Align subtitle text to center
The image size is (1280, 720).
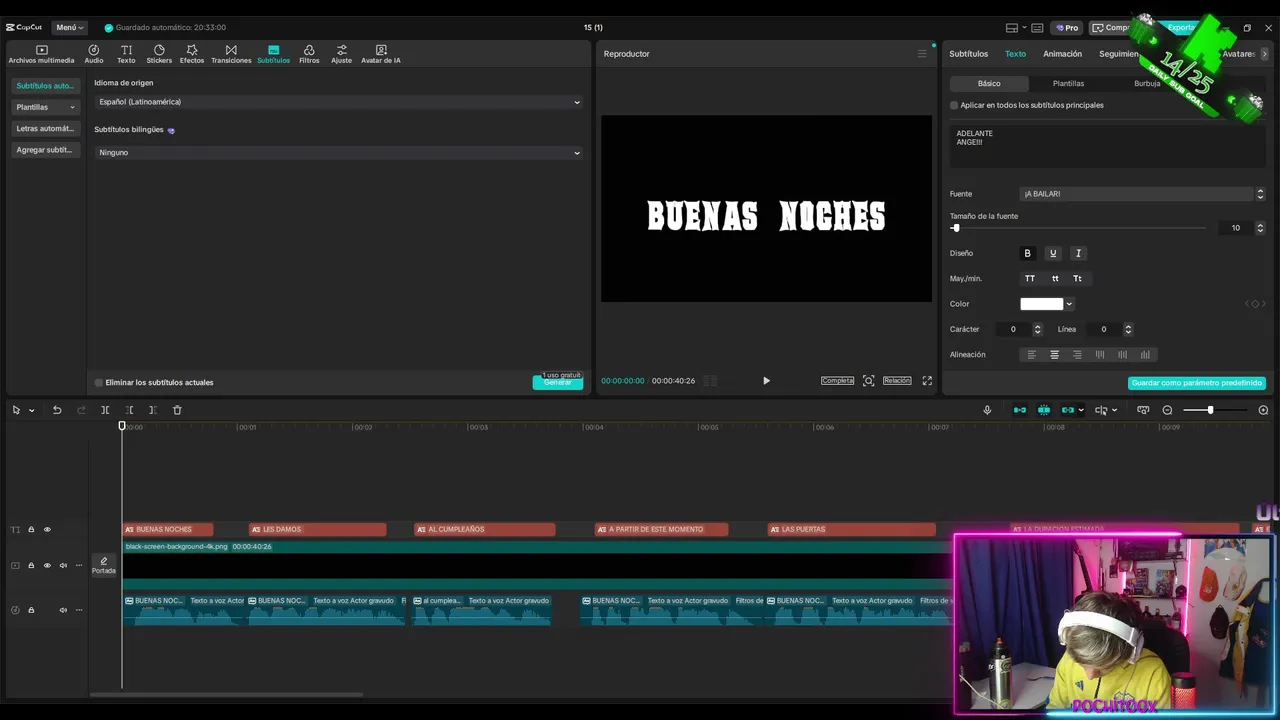1054,355
